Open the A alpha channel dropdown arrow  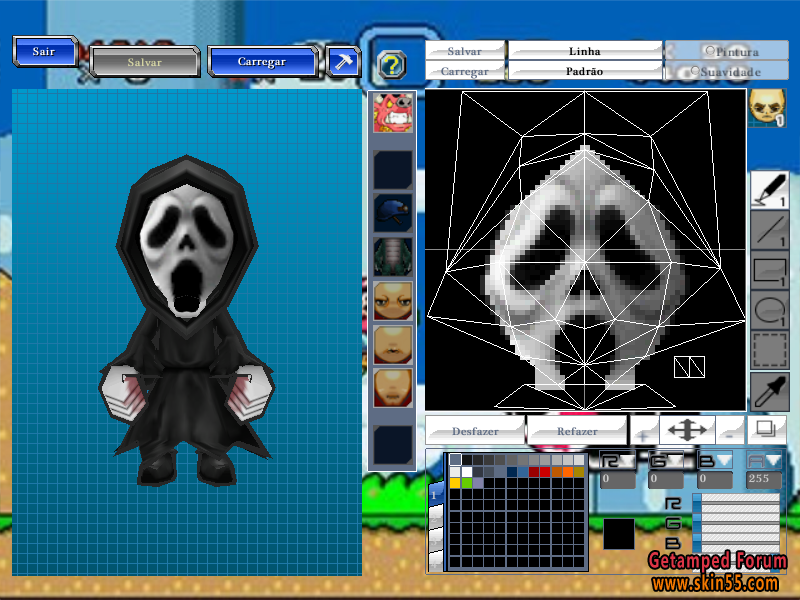[x=773, y=461]
